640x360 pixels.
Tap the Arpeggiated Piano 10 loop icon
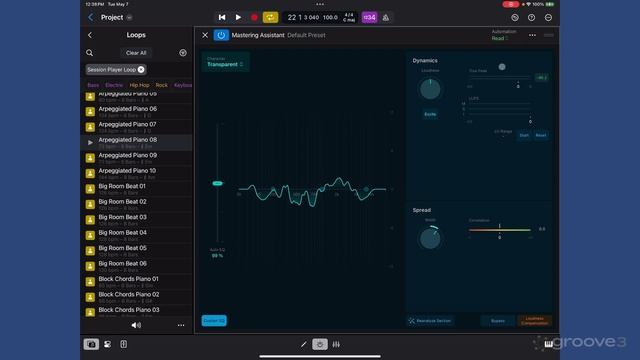click(x=90, y=173)
